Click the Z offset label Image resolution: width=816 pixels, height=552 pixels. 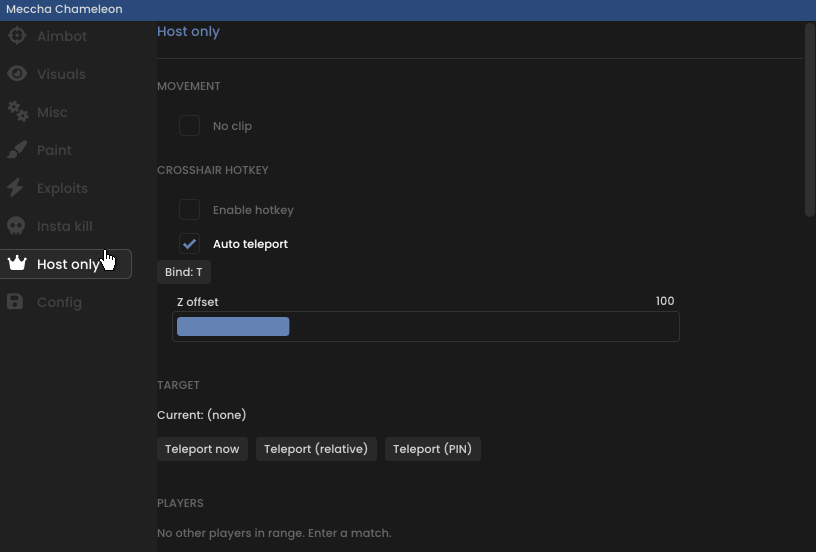coord(198,302)
